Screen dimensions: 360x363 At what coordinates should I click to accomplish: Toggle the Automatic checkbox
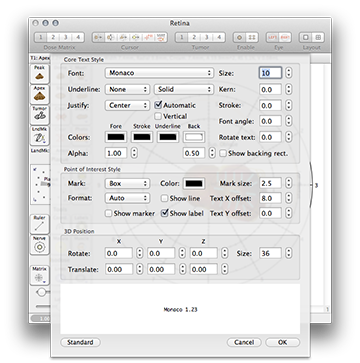tap(158, 105)
